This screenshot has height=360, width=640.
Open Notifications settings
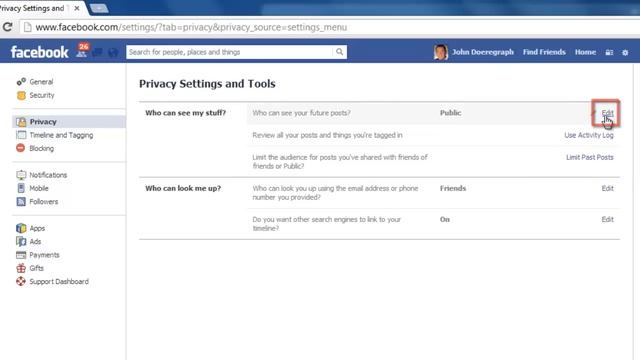48,175
